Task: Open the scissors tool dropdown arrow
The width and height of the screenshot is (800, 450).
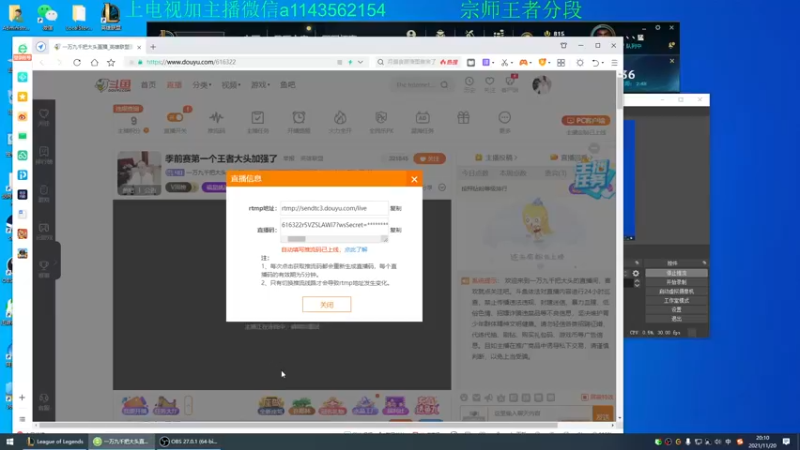Action: click(x=512, y=63)
